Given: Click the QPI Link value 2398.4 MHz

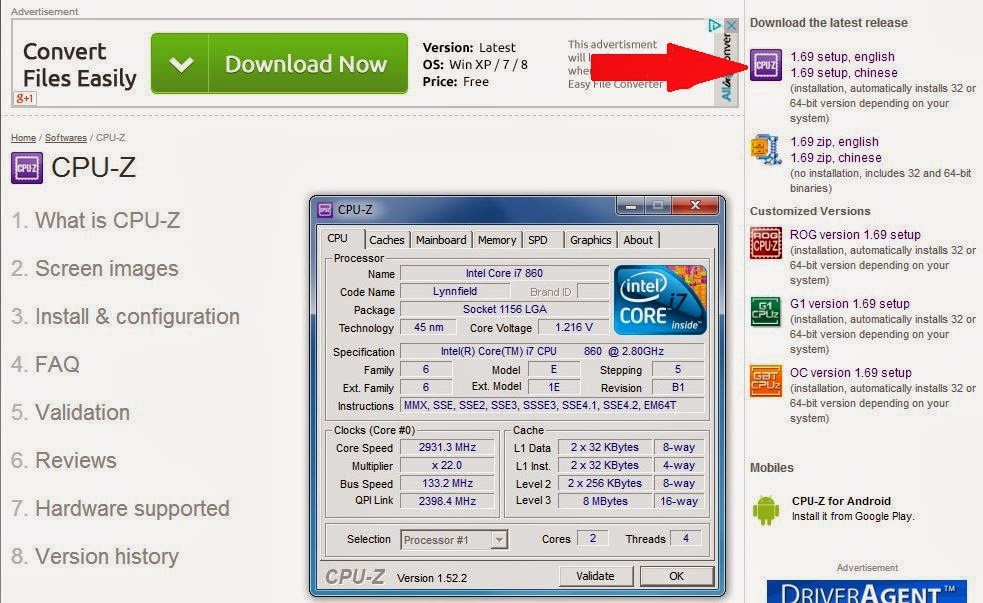Looking at the screenshot, I should pos(447,501).
